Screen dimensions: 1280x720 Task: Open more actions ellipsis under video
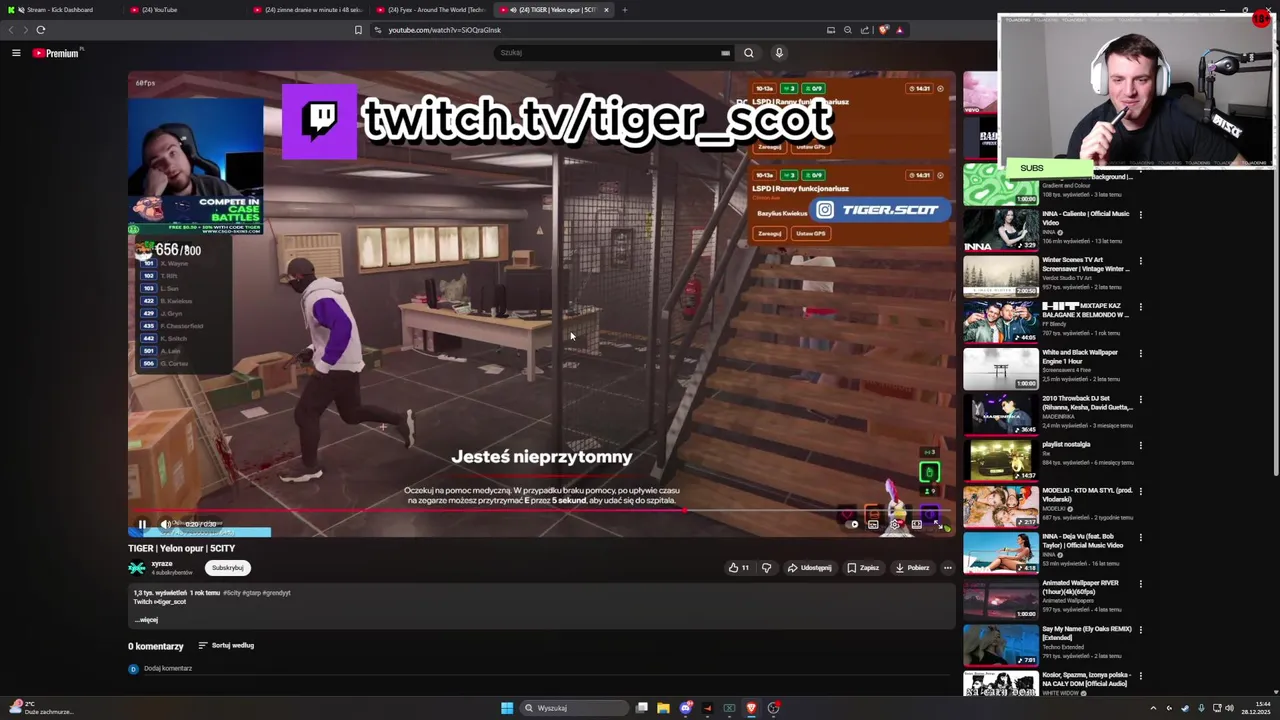pos(947,568)
